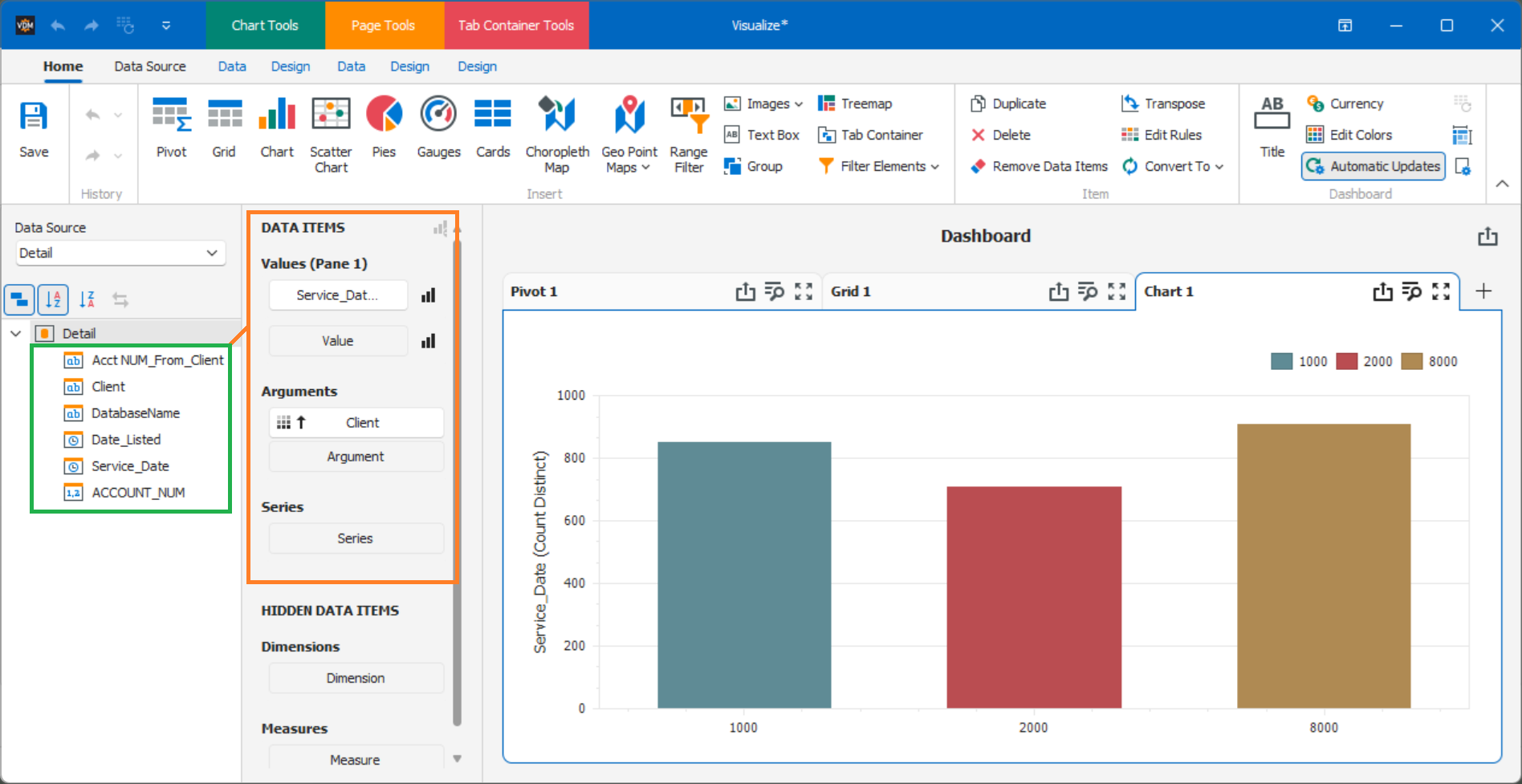Maximize Chart 1 to full screen

point(1443,291)
